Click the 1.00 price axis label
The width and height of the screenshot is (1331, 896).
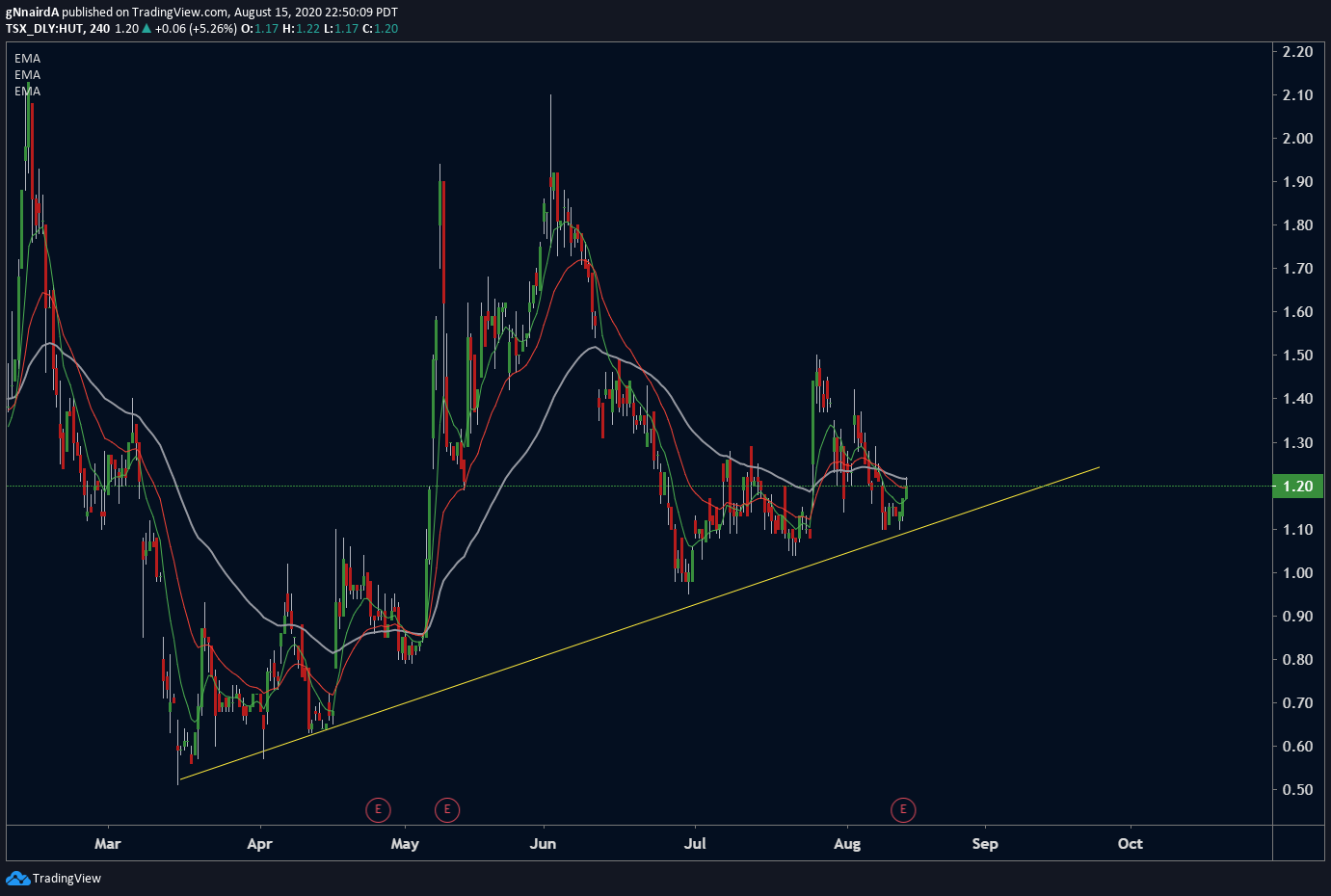pyautogui.click(x=1297, y=572)
